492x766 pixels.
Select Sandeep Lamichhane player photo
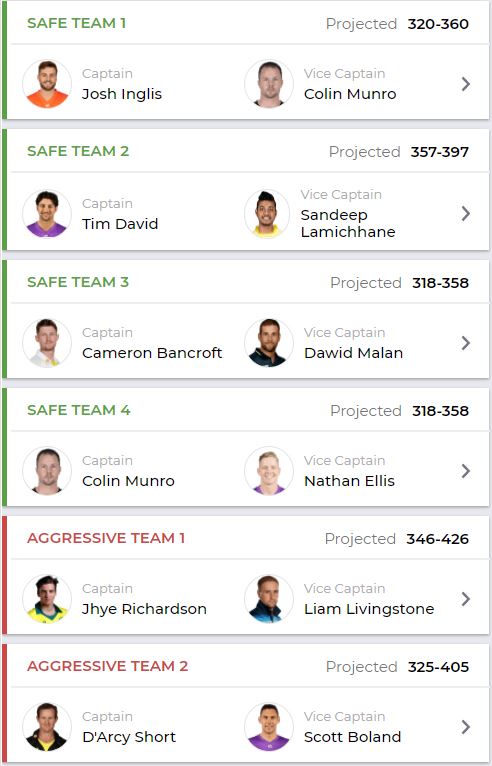(x=269, y=213)
